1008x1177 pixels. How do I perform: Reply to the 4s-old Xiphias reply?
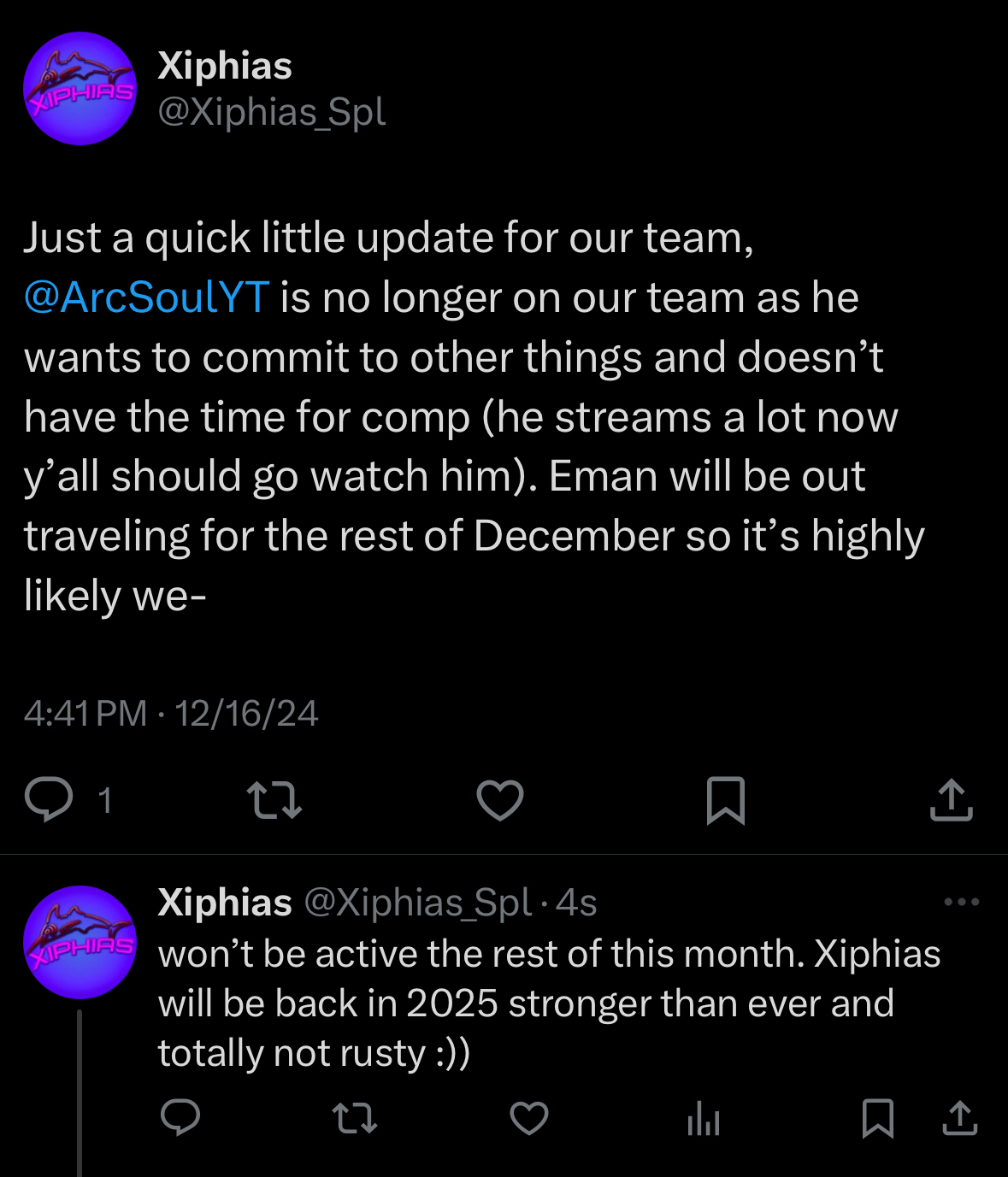pos(180,1118)
